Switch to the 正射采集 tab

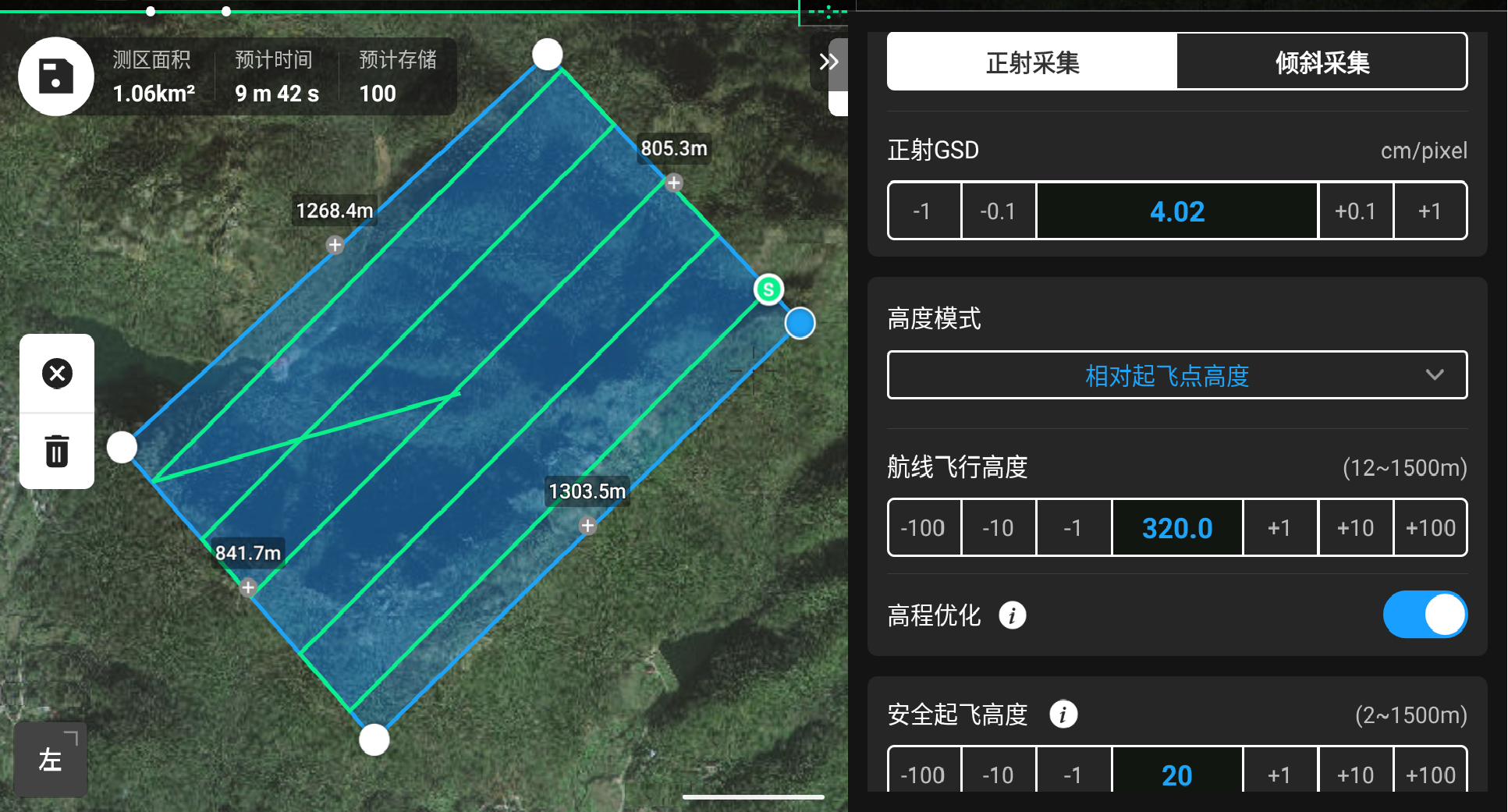coord(1032,62)
